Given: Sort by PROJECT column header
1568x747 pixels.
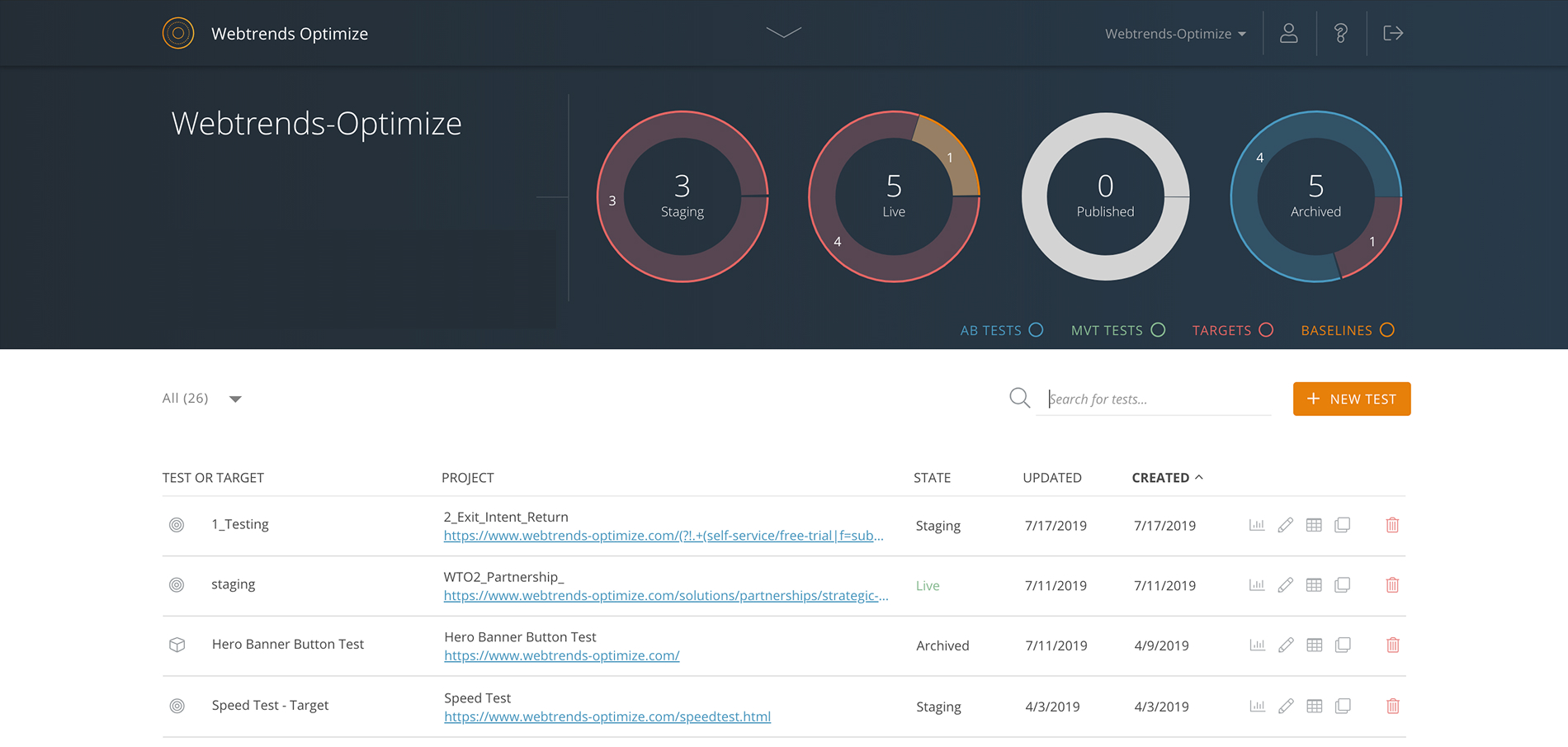Looking at the screenshot, I should coord(468,478).
